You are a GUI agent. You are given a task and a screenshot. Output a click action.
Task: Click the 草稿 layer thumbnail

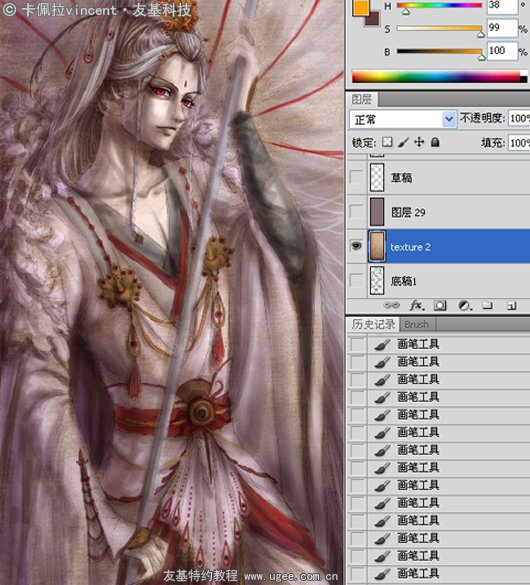tap(377, 178)
